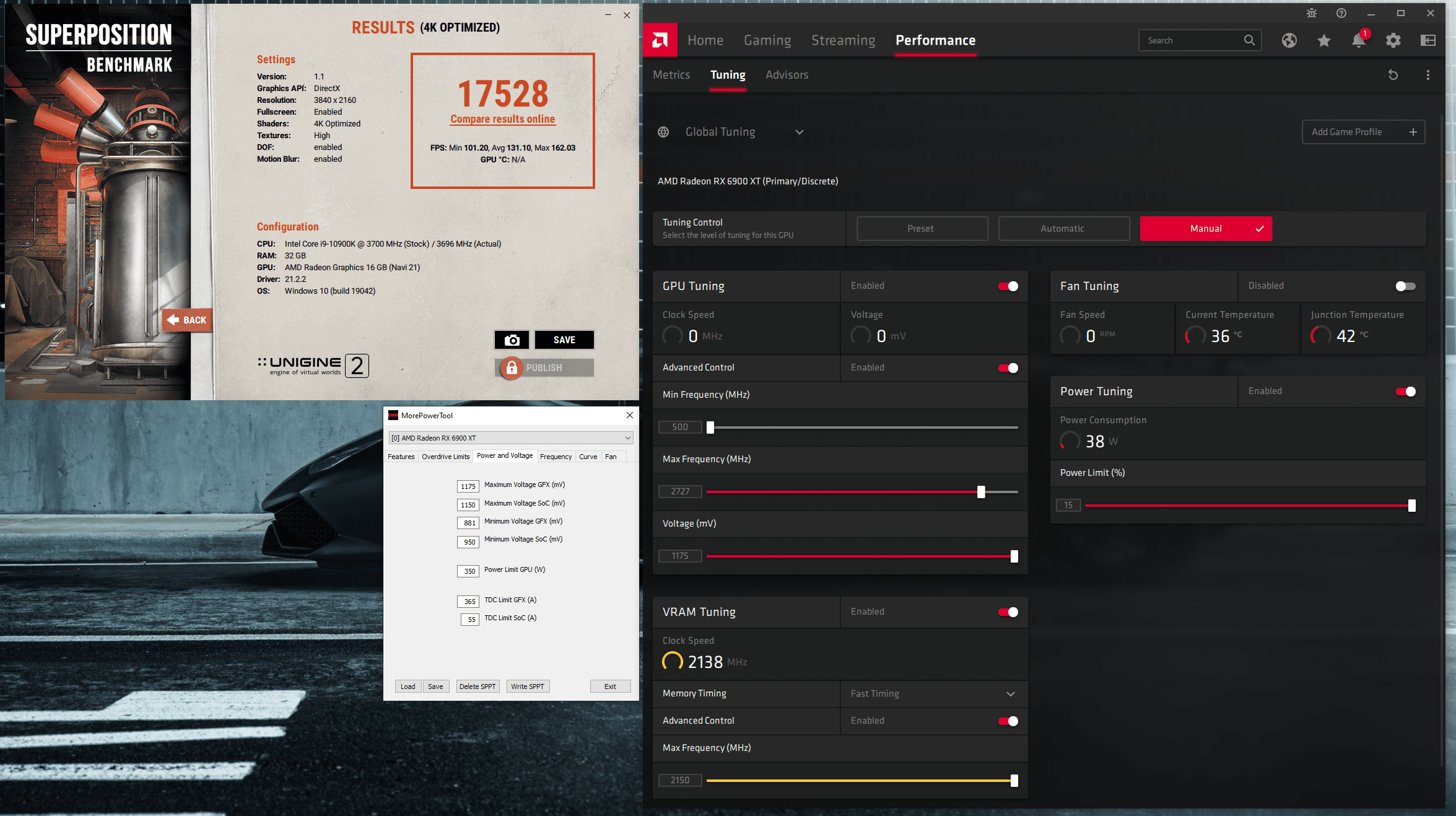Click the Save button in Superposition
This screenshot has height=816, width=1456.
click(564, 340)
